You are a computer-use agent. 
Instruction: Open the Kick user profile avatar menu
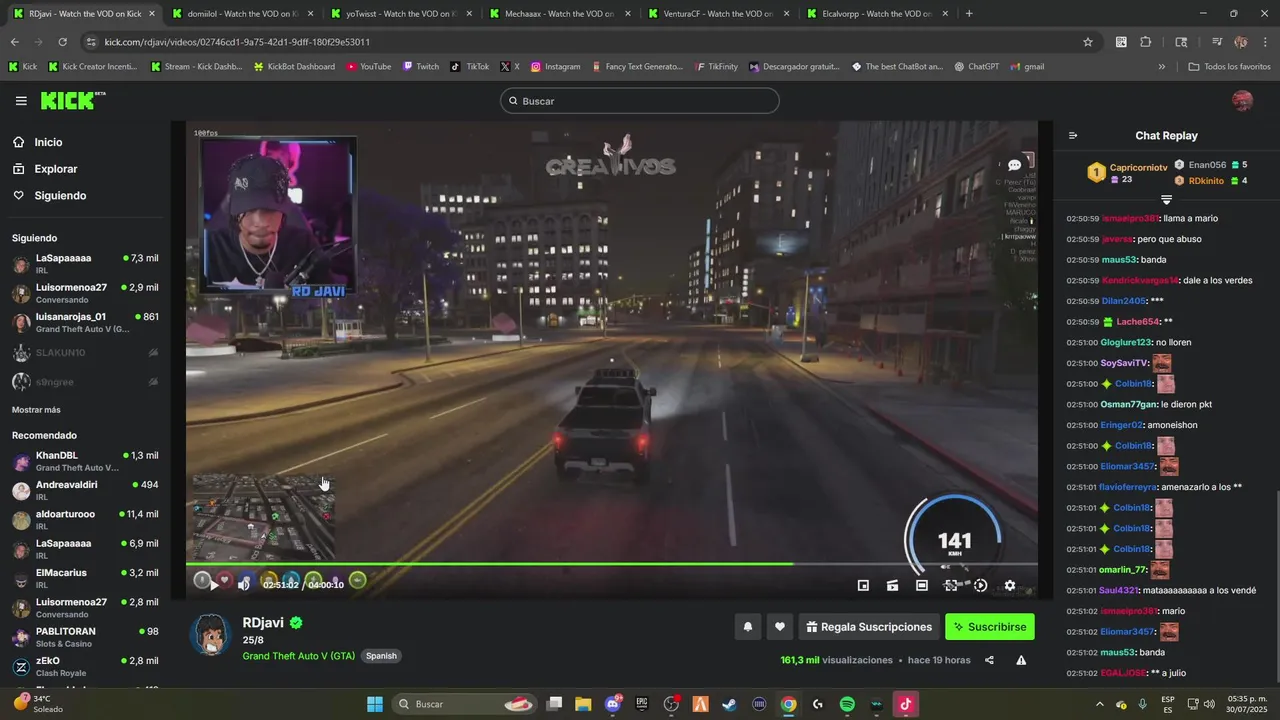pyautogui.click(x=1242, y=101)
